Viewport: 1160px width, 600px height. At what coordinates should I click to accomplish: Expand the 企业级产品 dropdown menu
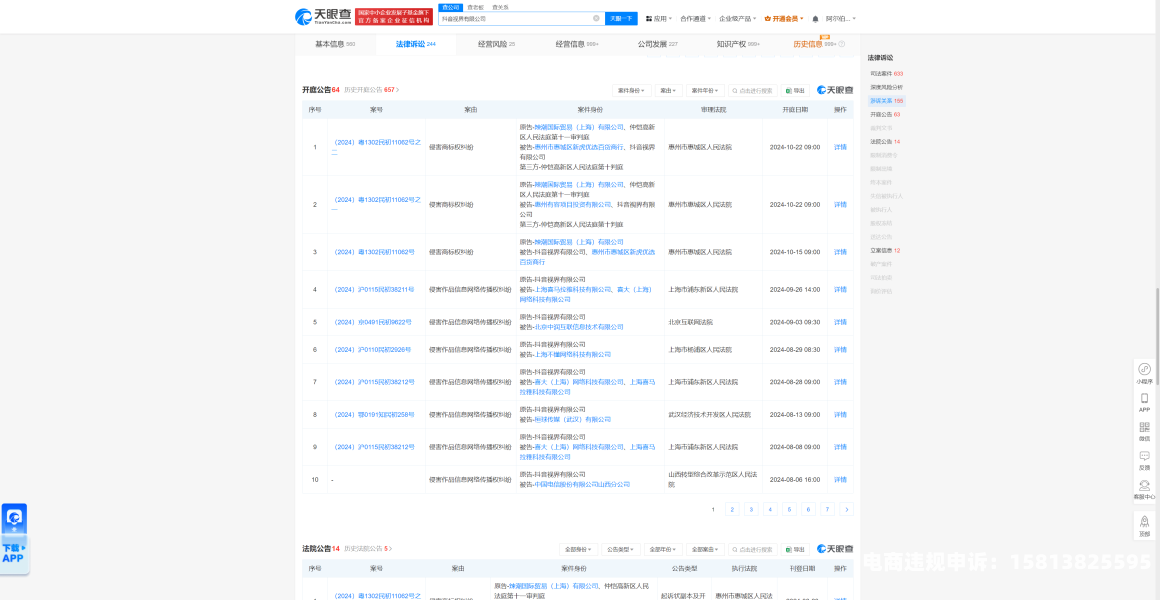pyautogui.click(x=738, y=18)
